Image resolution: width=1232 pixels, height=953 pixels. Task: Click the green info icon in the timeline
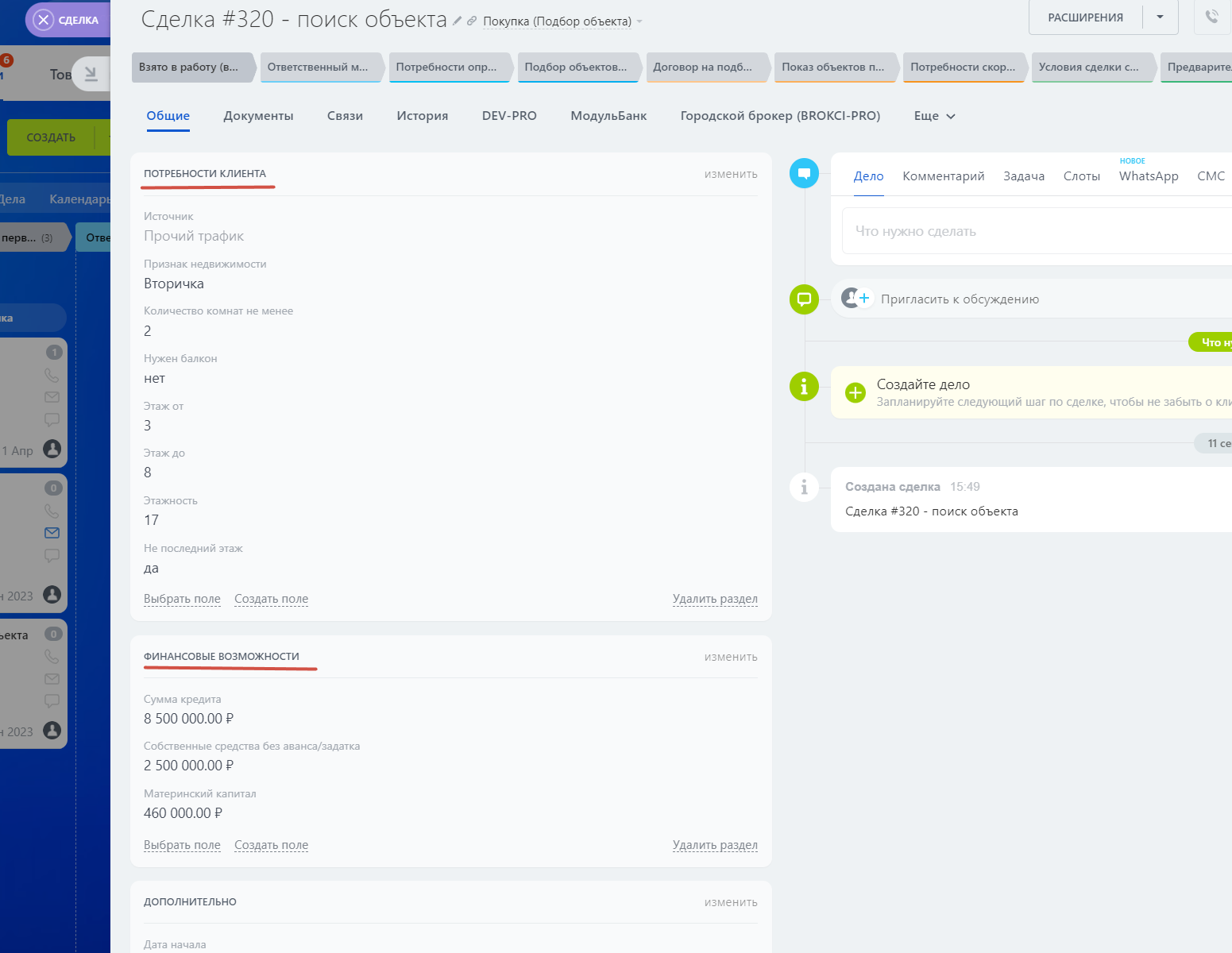(x=804, y=387)
